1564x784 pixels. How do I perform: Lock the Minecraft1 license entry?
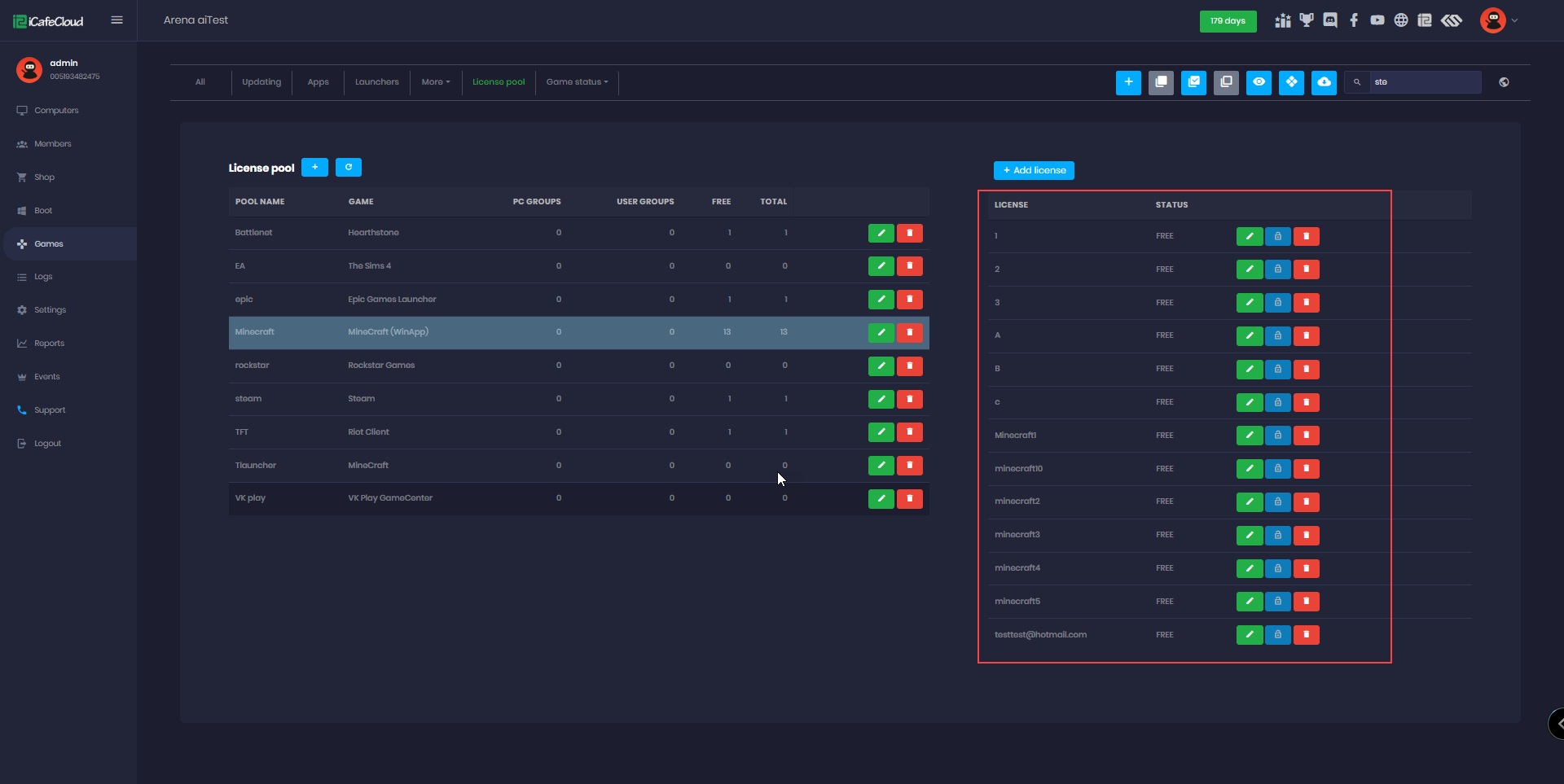point(1277,436)
